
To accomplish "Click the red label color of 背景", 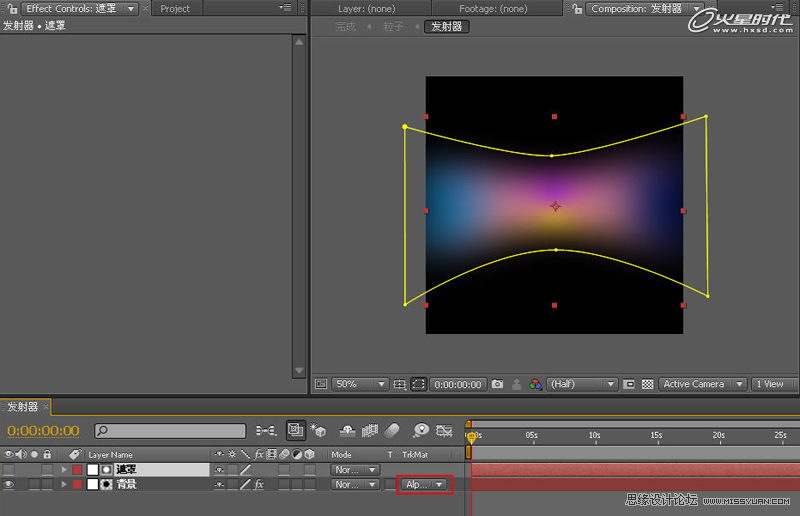I will (77, 484).
